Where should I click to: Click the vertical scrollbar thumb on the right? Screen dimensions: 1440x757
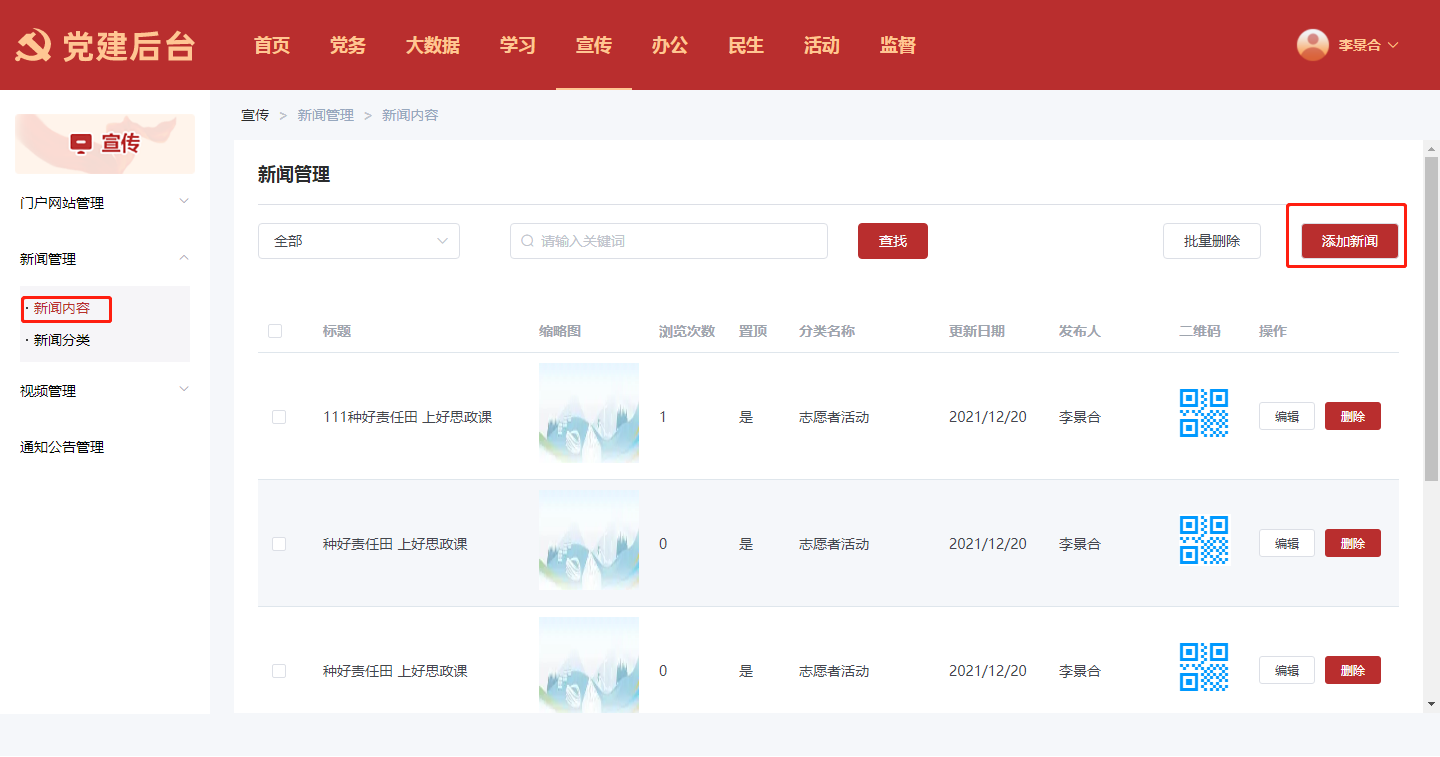click(1431, 320)
